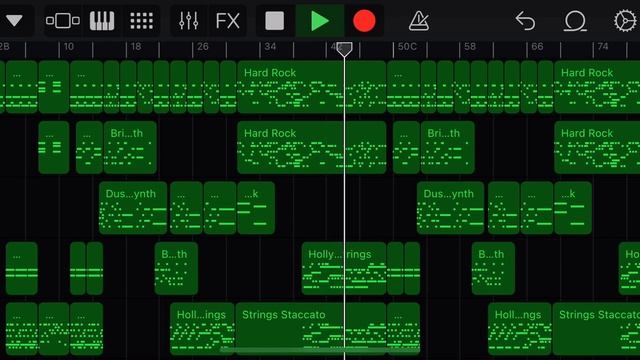This screenshot has height=360, width=640.
Task: Open the Loop Browser
Action: tap(575, 20)
